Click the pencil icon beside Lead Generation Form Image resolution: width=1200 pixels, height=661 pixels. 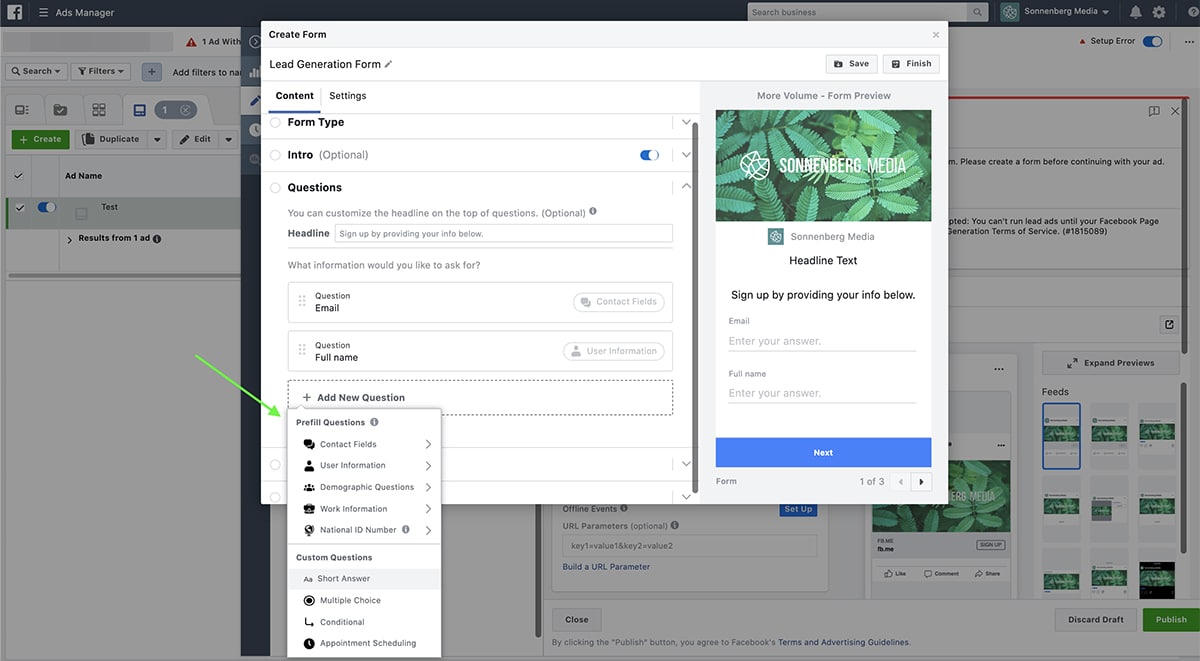pos(389,65)
